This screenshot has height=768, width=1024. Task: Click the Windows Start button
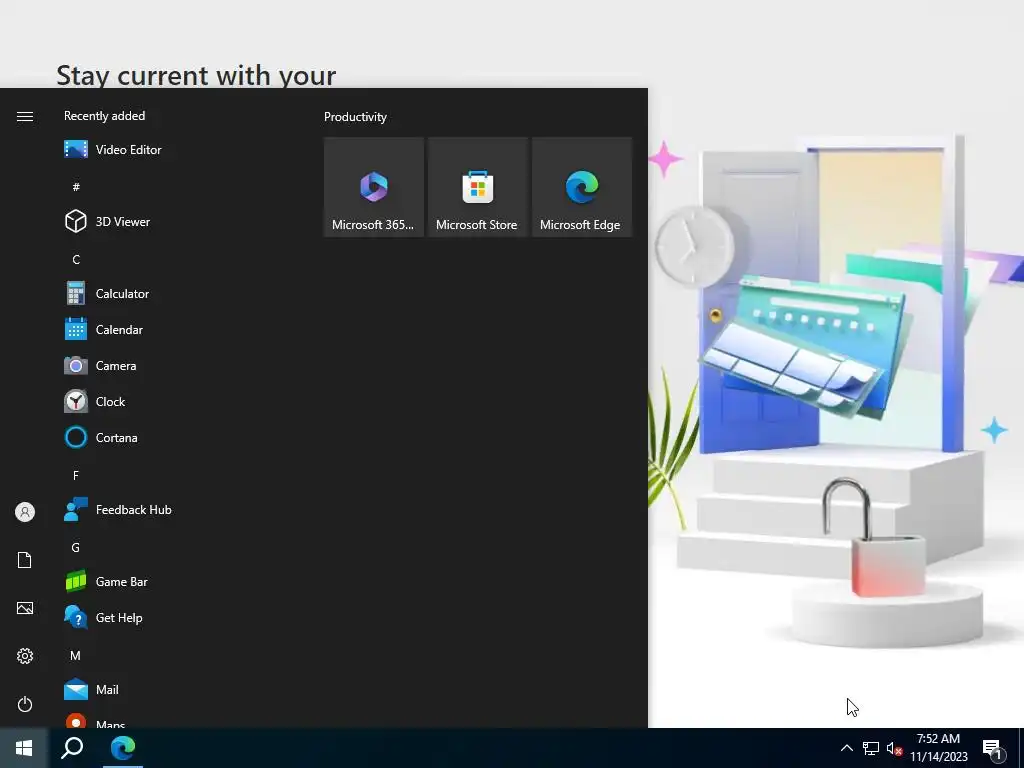pyautogui.click(x=24, y=748)
